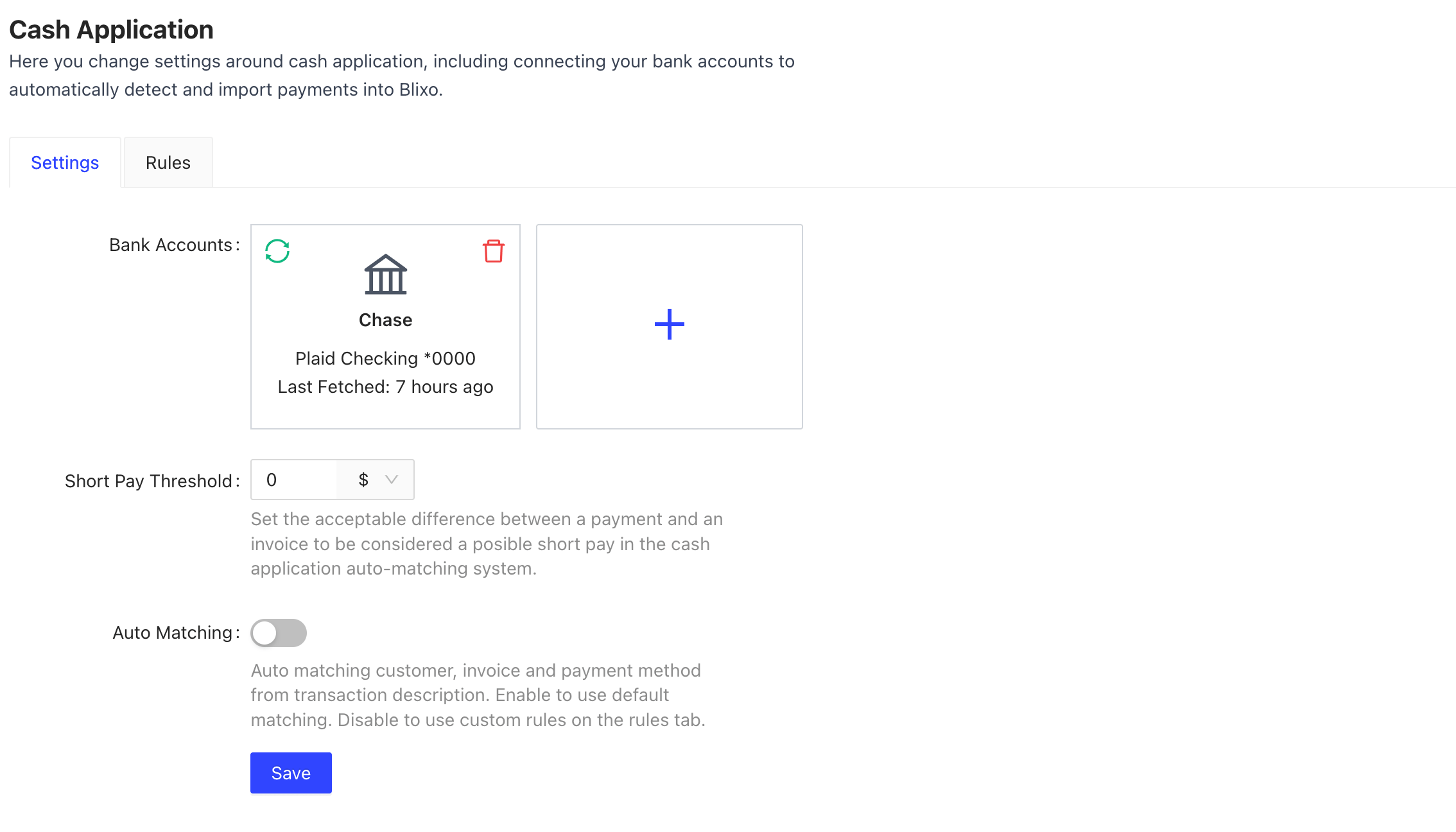The height and width of the screenshot is (832, 1456).
Task: Click the Short Pay Threshold label
Action: (x=148, y=481)
